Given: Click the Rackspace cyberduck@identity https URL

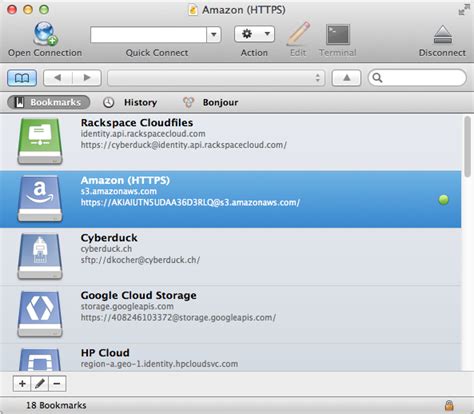Looking at the screenshot, I should 184,145.
